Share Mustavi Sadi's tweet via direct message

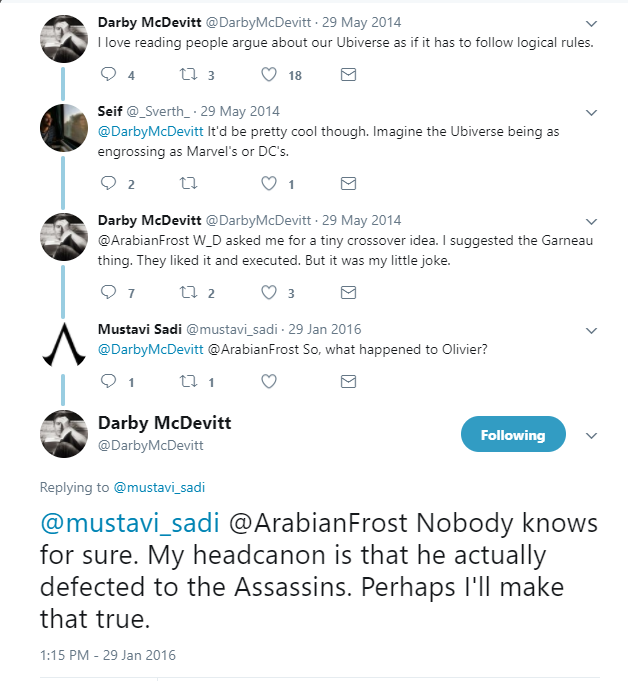click(348, 381)
